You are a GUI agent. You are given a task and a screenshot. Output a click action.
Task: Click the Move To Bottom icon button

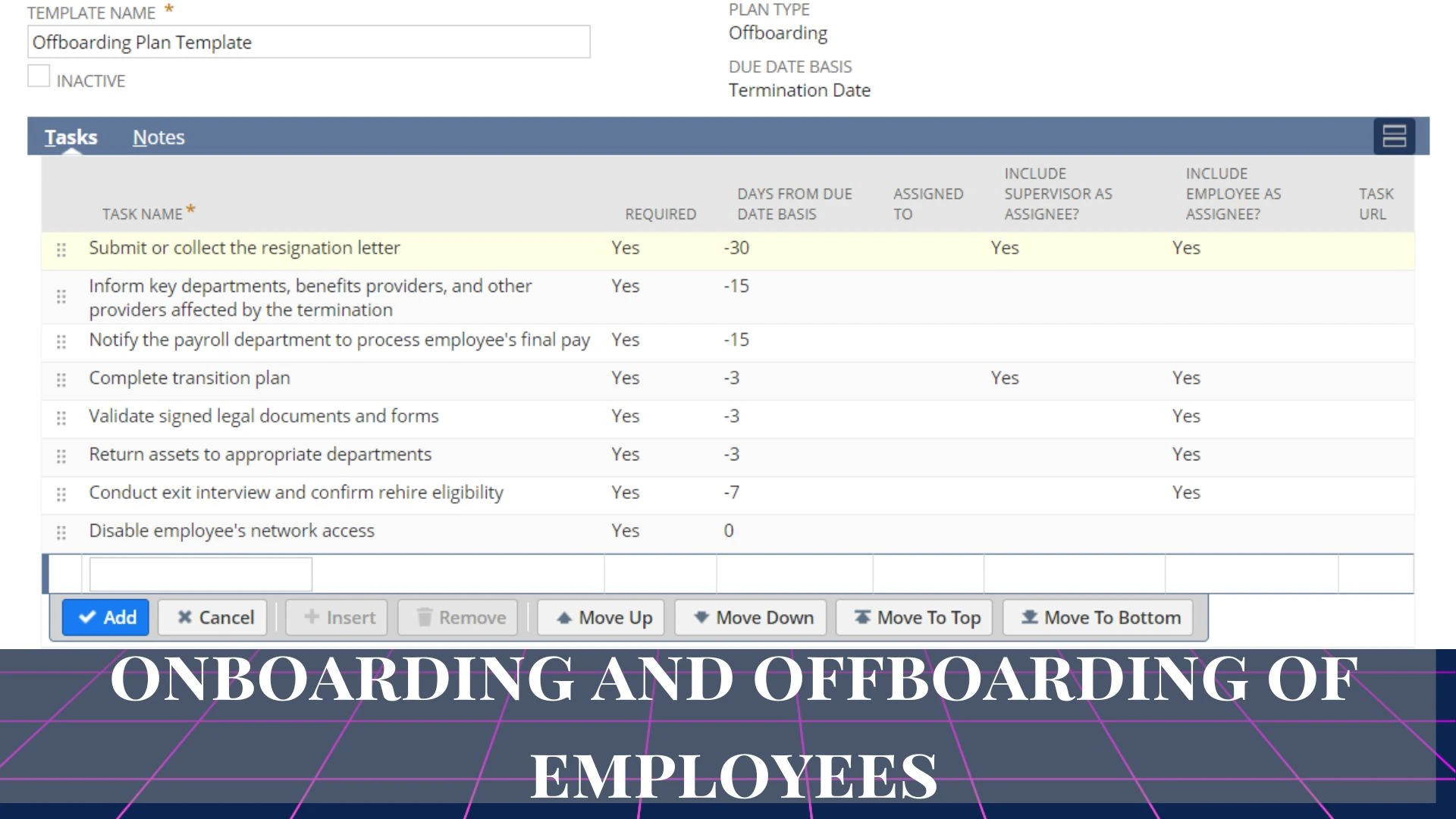[x=1100, y=617]
